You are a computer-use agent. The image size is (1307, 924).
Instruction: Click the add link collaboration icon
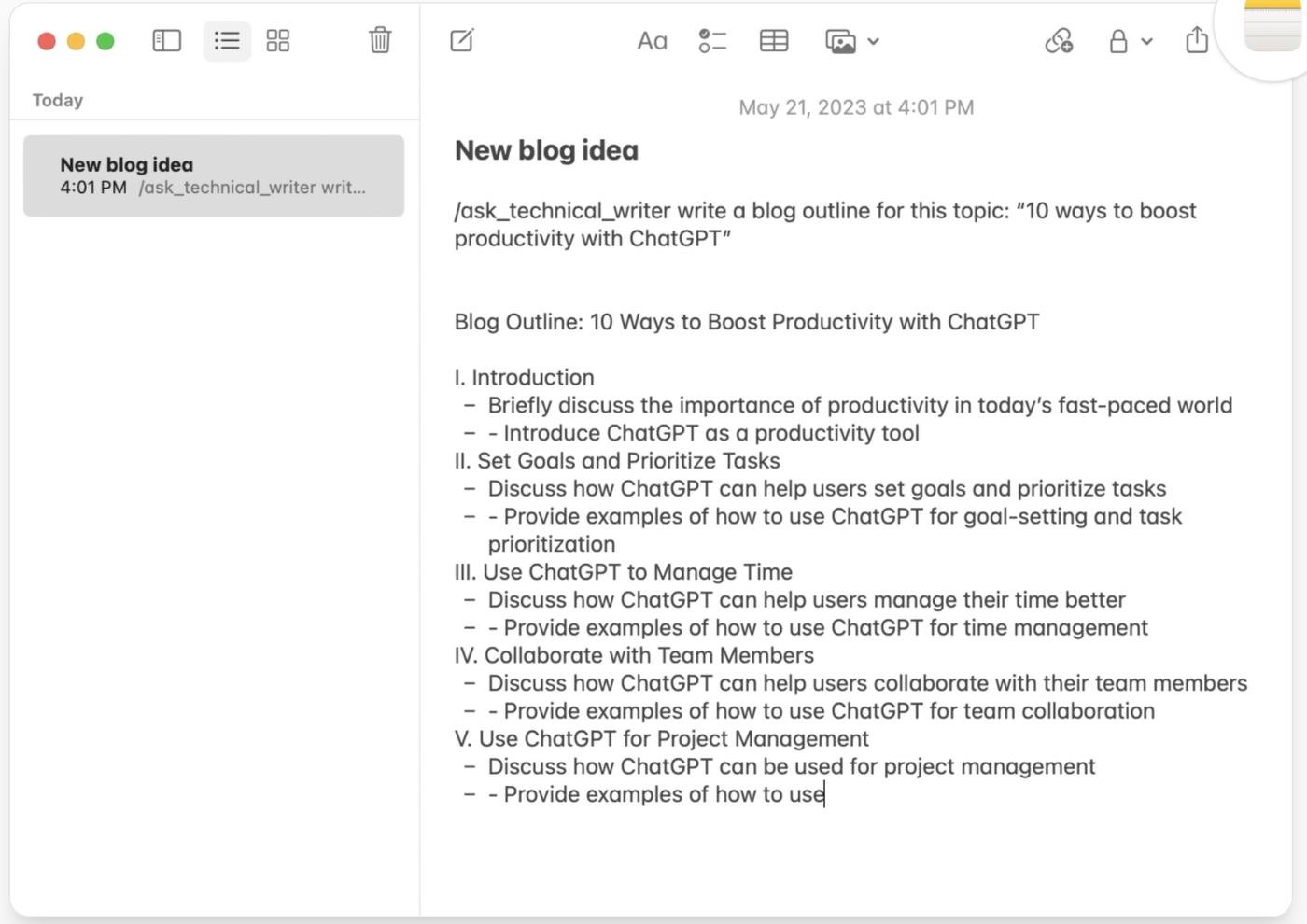coord(1059,41)
